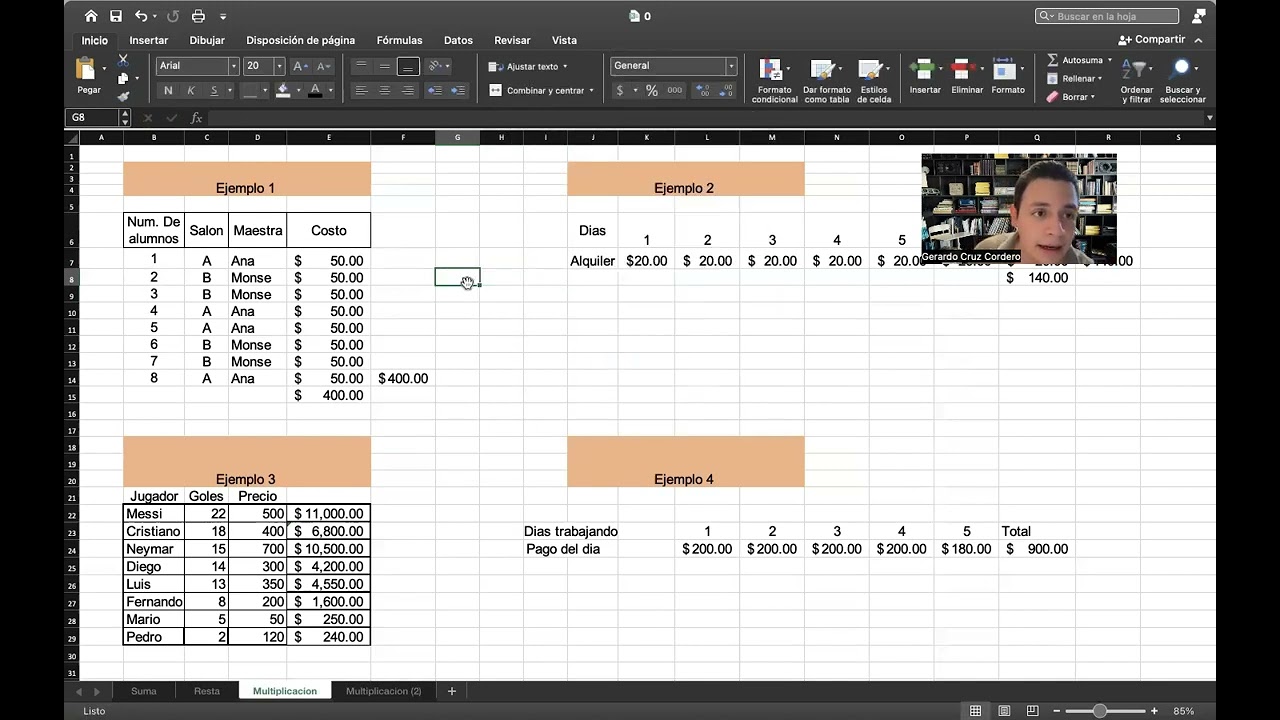
Task: Open Autosuma dropdown arrow
Action: pos(1109,60)
